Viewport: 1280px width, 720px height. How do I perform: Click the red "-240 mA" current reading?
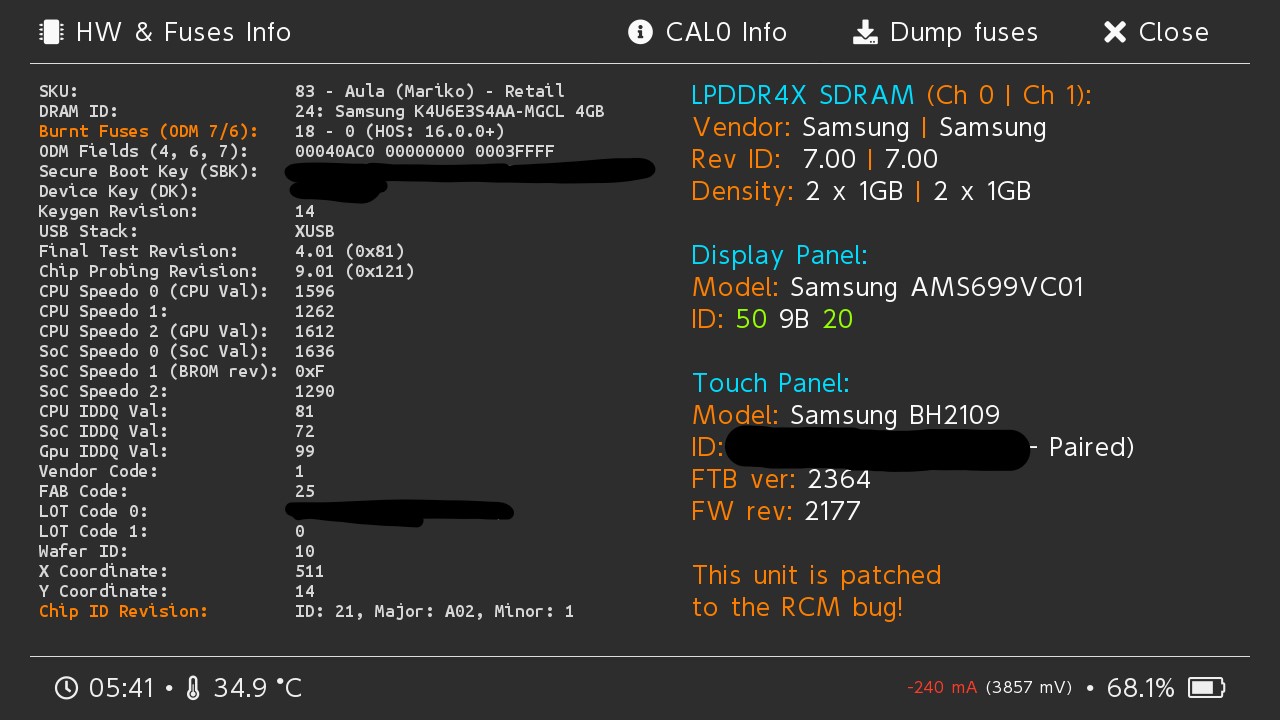(x=942, y=688)
